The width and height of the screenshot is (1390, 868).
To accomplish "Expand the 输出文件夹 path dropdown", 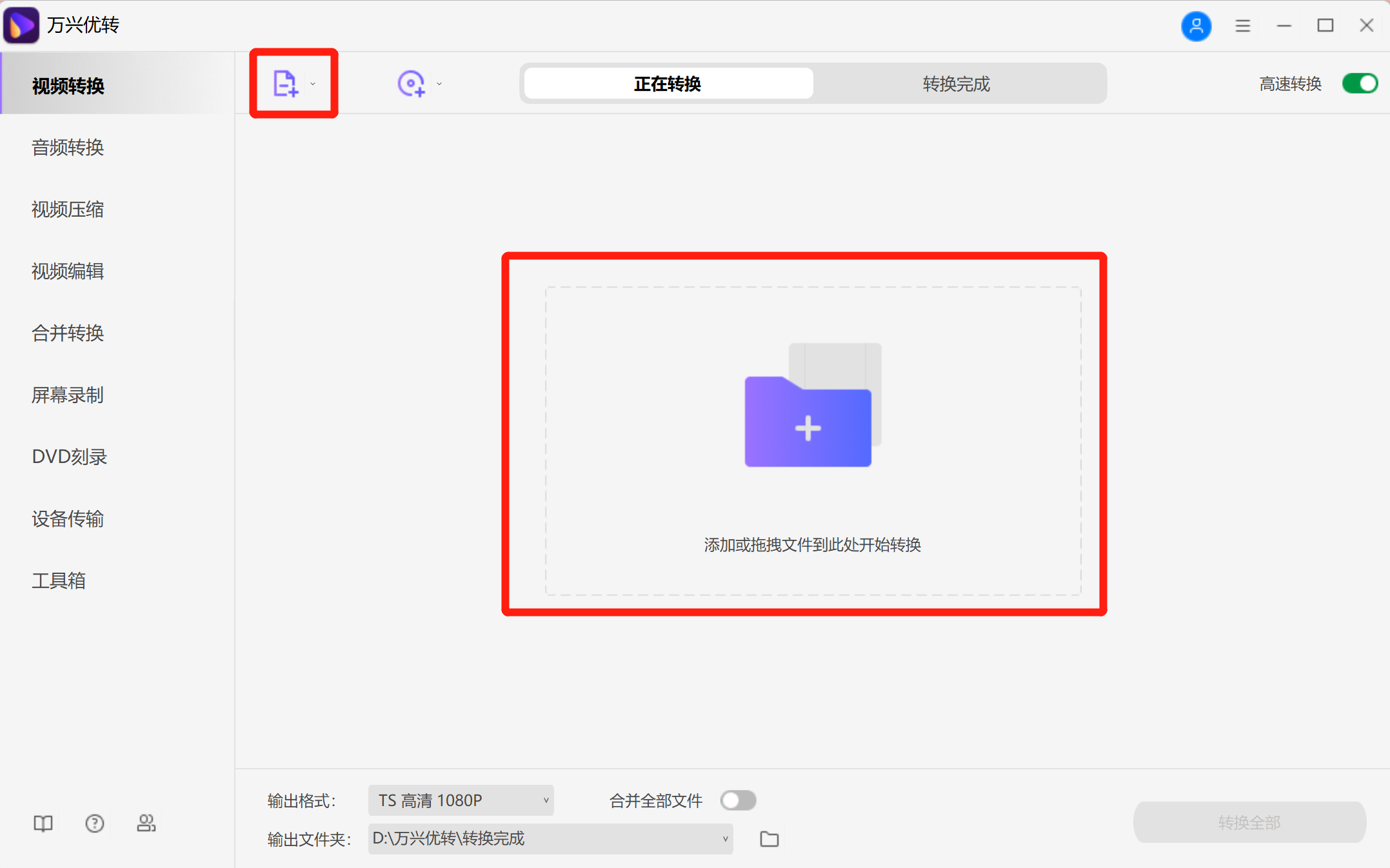I will click(724, 838).
